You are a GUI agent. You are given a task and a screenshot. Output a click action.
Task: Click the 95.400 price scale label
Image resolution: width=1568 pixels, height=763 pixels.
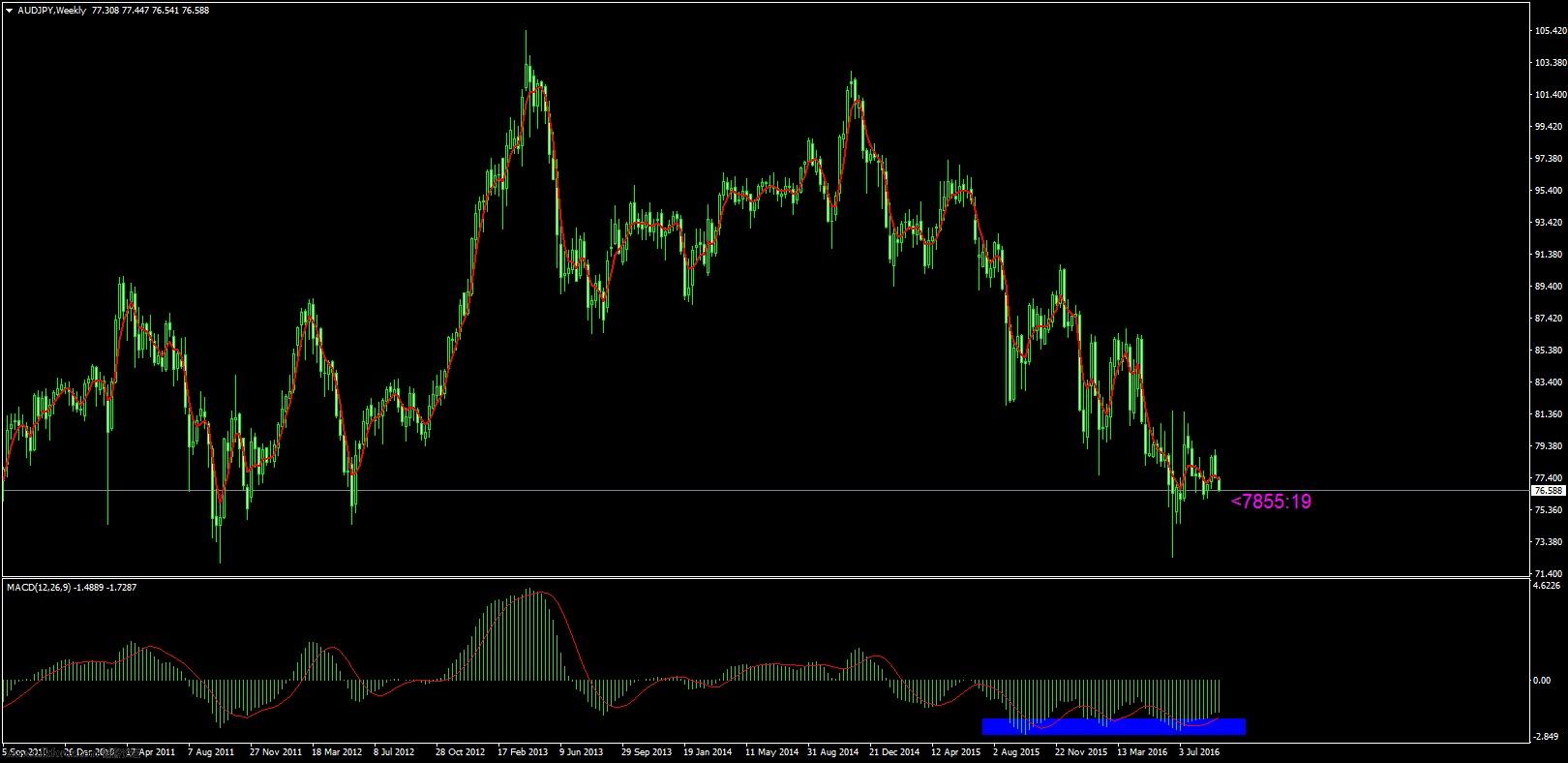click(1550, 191)
